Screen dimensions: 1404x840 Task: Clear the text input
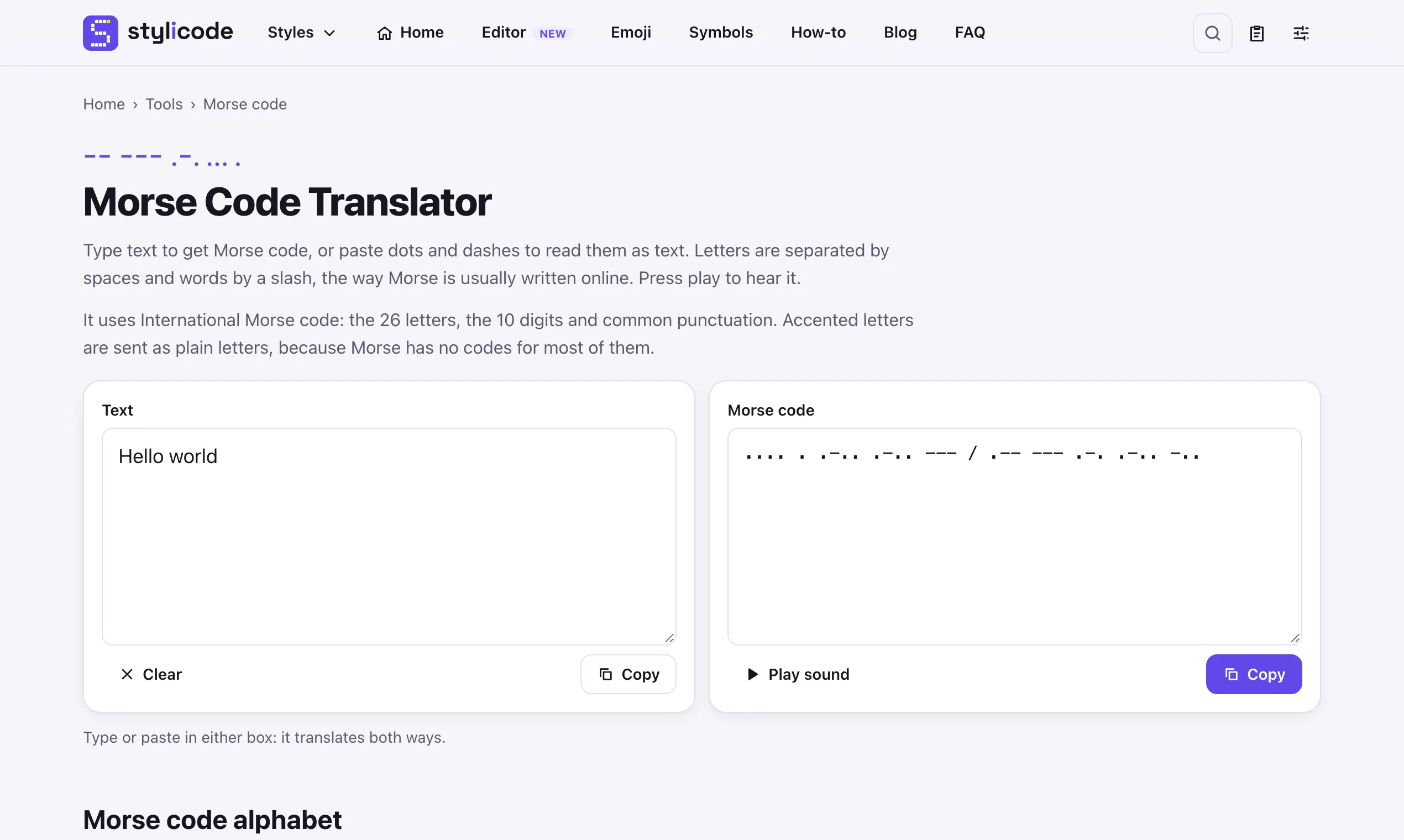pyautogui.click(x=151, y=674)
